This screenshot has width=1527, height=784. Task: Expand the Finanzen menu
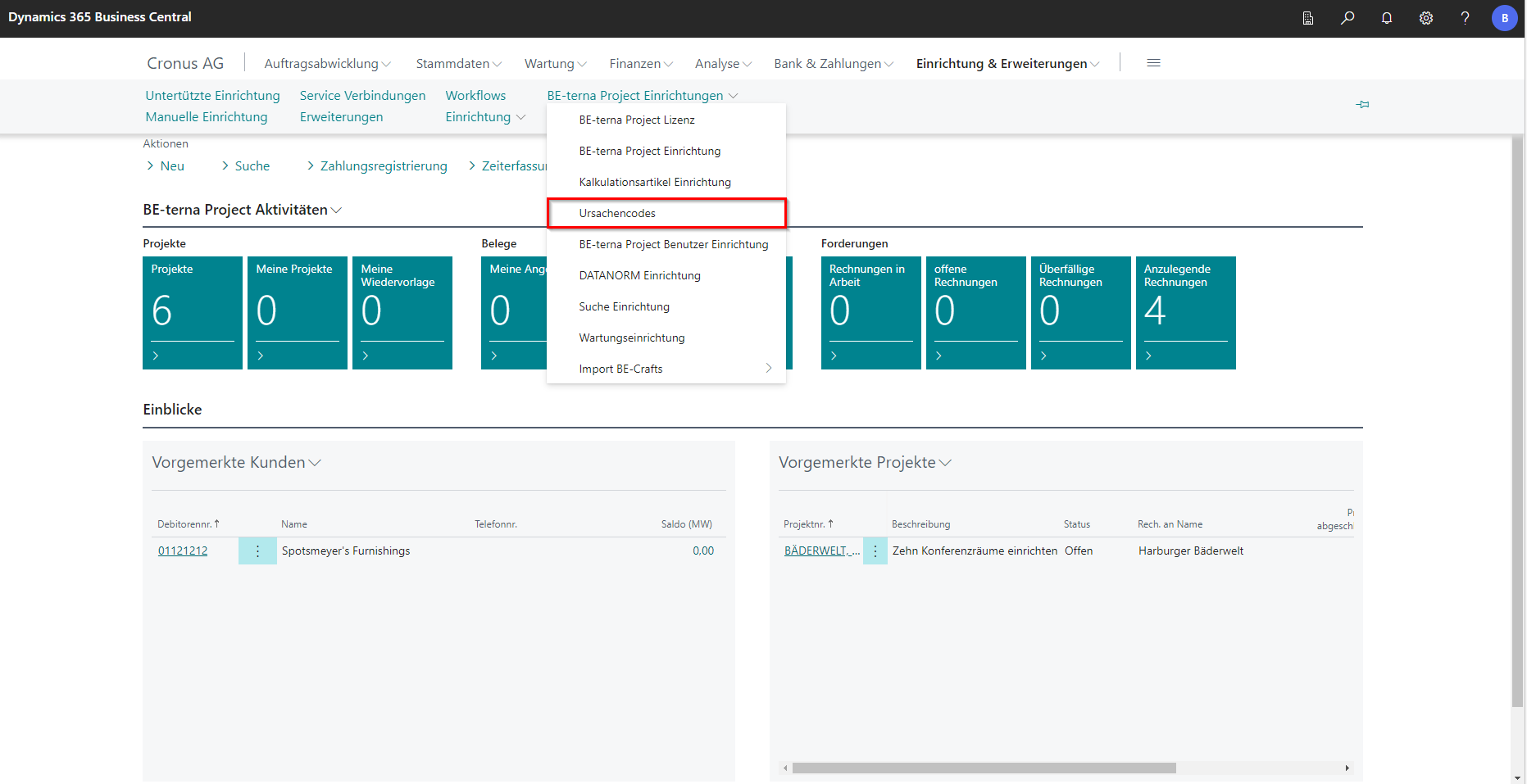coord(641,64)
